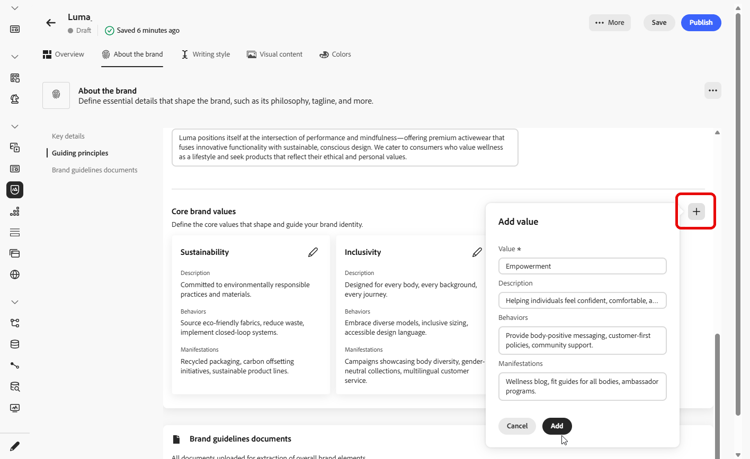Select the highlighted brands icon in sidebar
Screen dimensions: 750x459
[x=15, y=190]
